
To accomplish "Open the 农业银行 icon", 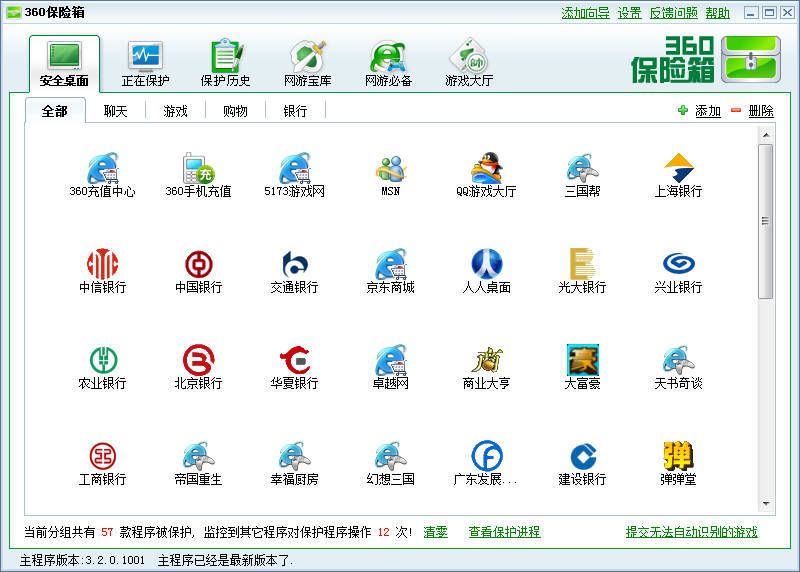I will (x=103, y=367).
